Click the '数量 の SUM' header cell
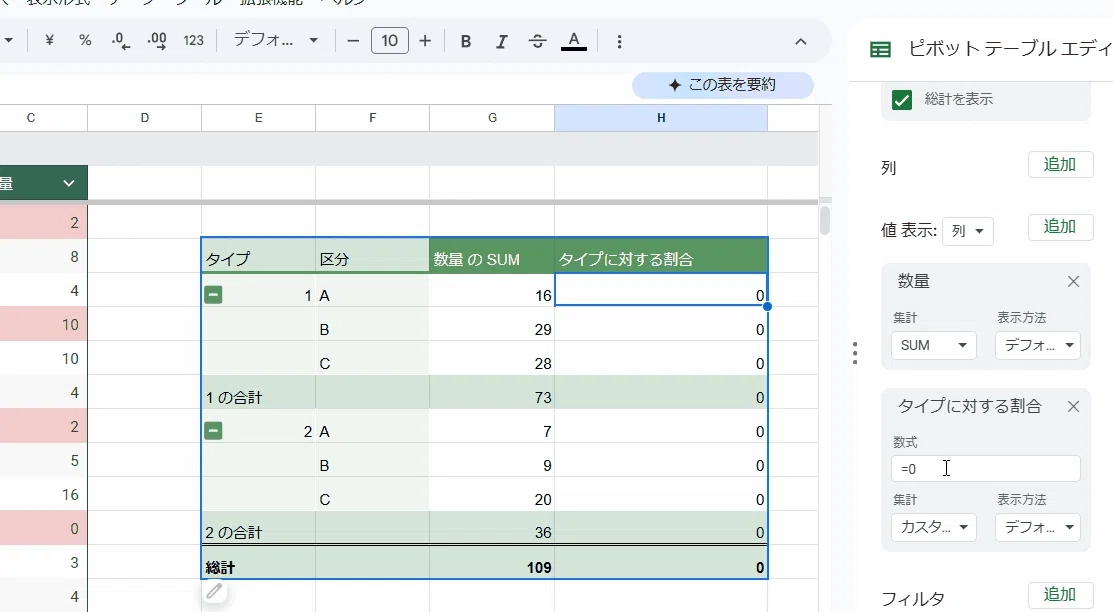Image resolution: width=1113 pixels, height=612 pixels. pyautogui.click(x=492, y=256)
